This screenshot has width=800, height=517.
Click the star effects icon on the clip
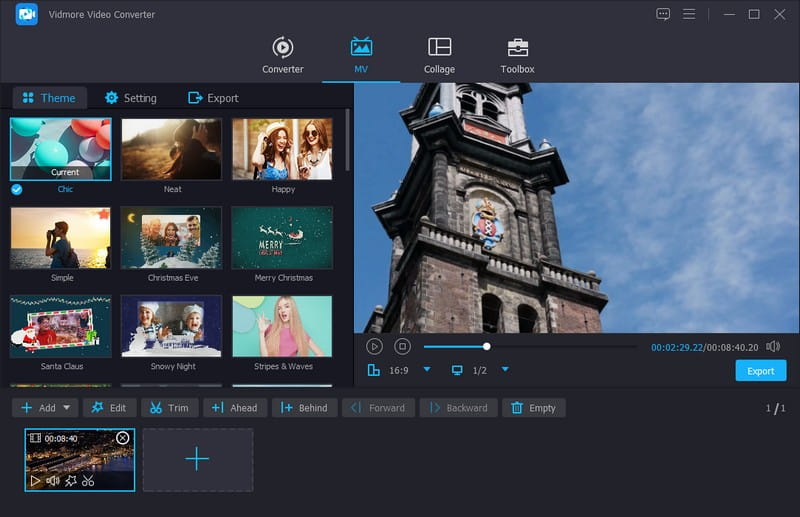pyautogui.click(x=70, y=481)
